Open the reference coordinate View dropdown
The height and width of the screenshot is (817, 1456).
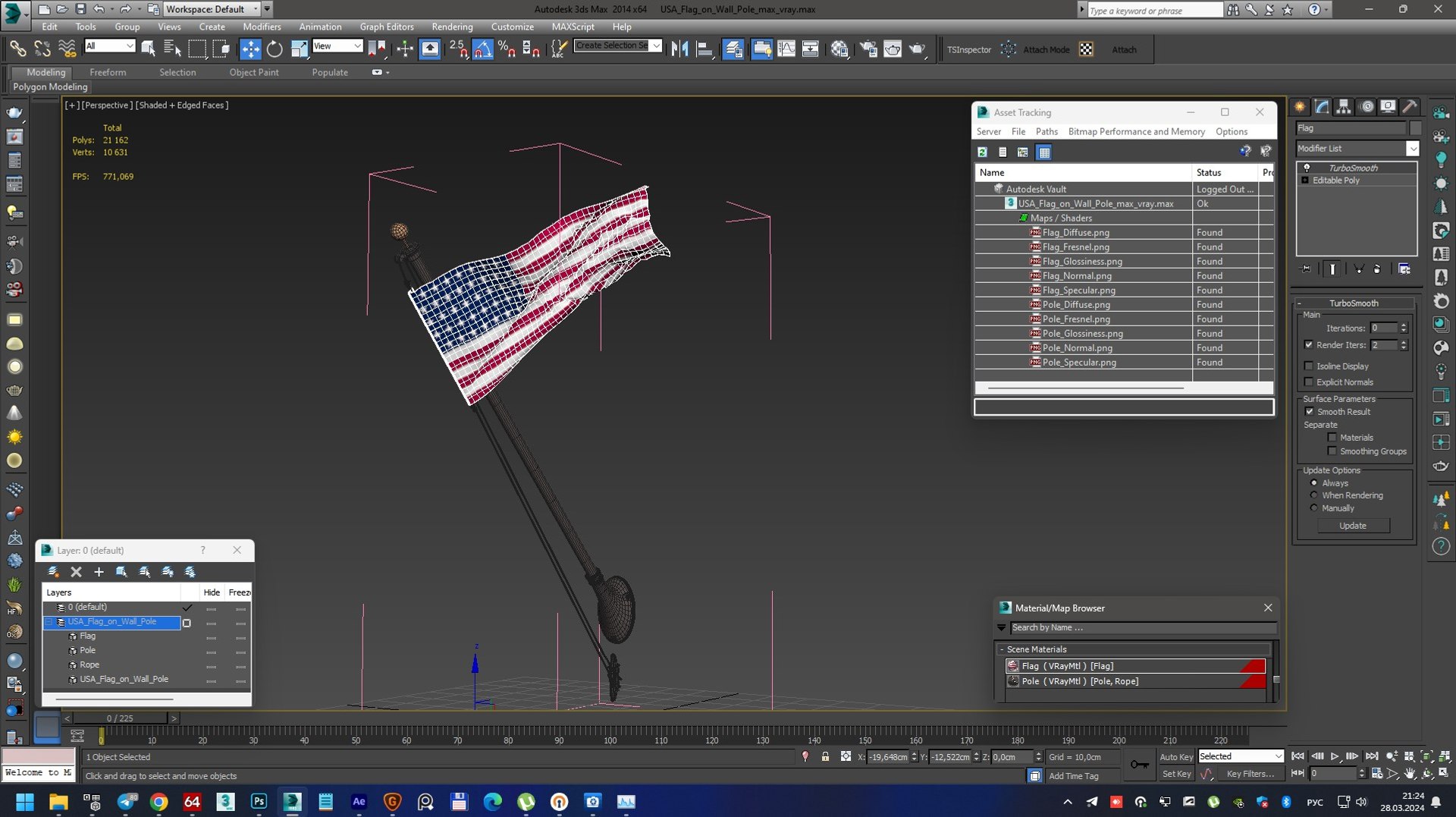[337, 46]
